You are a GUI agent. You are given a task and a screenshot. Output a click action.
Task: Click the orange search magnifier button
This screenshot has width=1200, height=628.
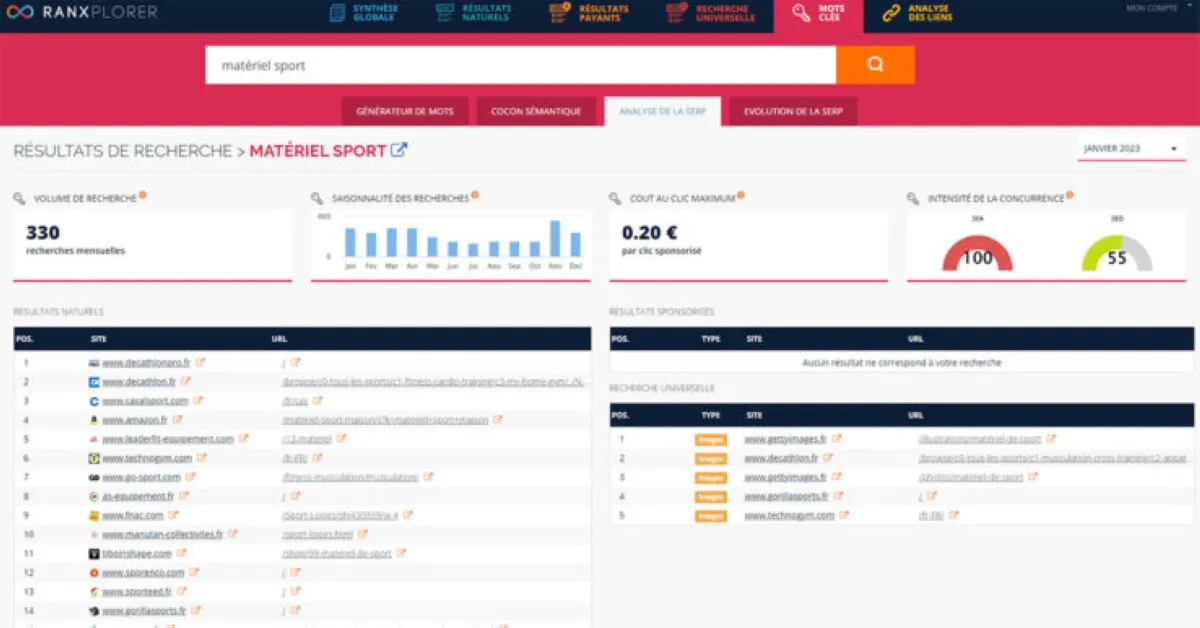[x=875, y=64]
